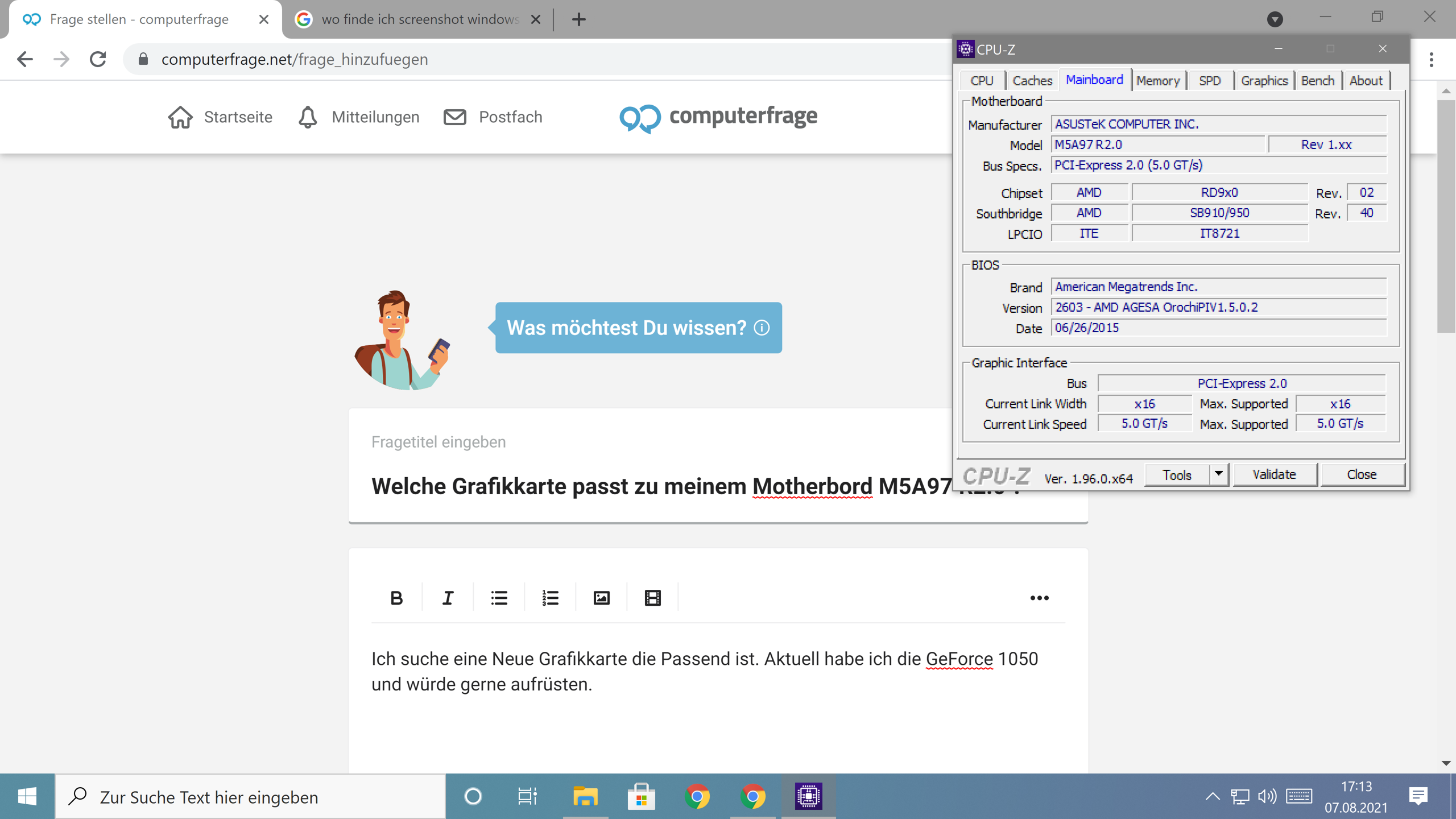Open the Action Center notifications
The width and height of the screenshot is (1456, 819).
(x=1418, y=796)
